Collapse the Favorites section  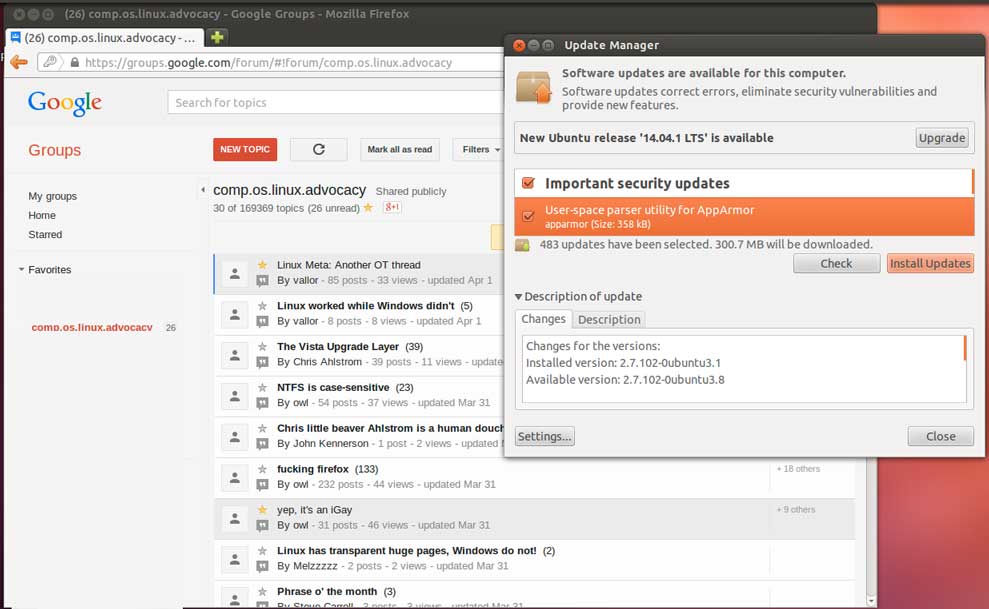pos(22,270)
